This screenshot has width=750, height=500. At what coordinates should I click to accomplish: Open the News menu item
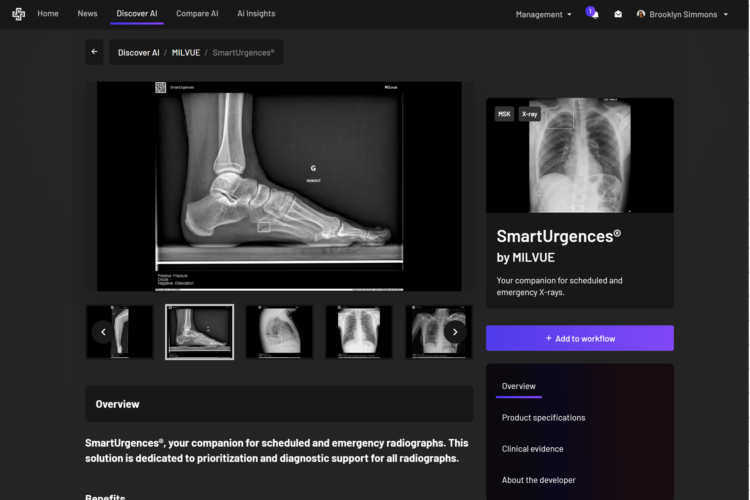(88, 13)
